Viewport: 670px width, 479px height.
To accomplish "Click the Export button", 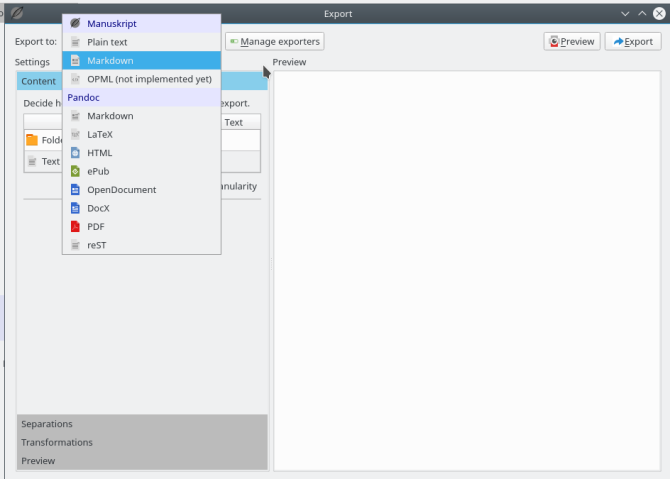I will tap(633, 41).
